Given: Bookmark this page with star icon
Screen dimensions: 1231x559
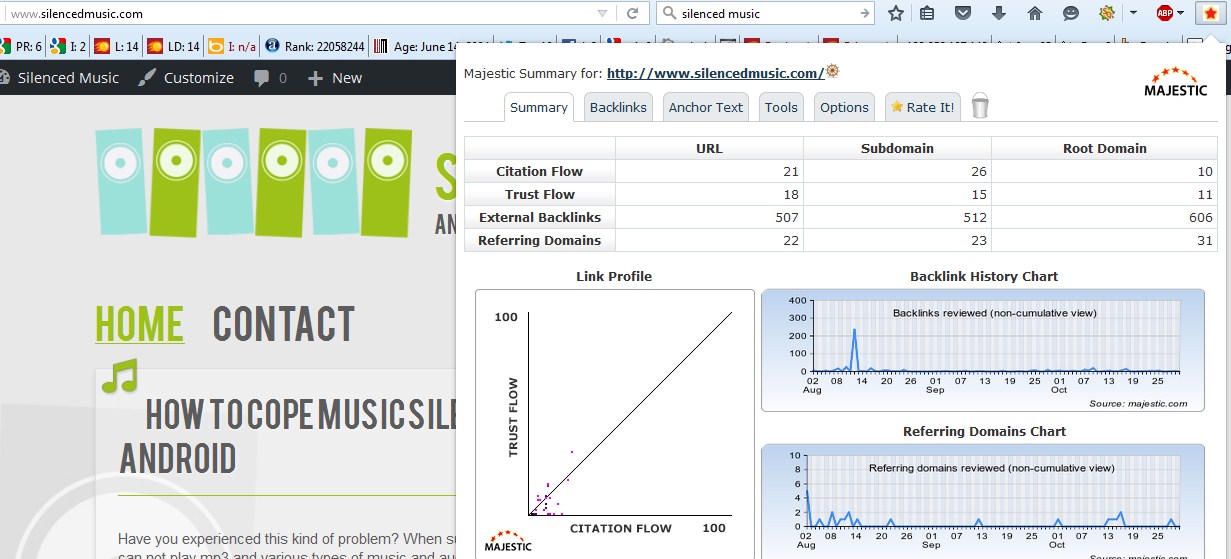Looking at the screenshot, I should (896, 13).
